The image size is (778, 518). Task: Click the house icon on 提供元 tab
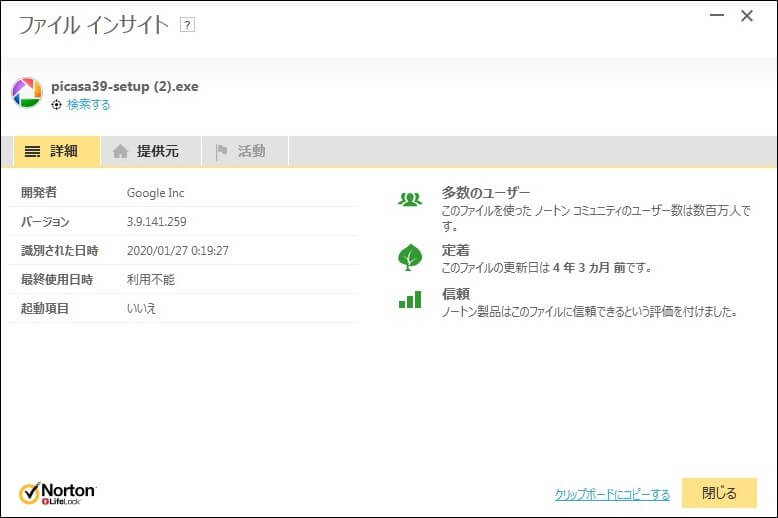point(120,151)
